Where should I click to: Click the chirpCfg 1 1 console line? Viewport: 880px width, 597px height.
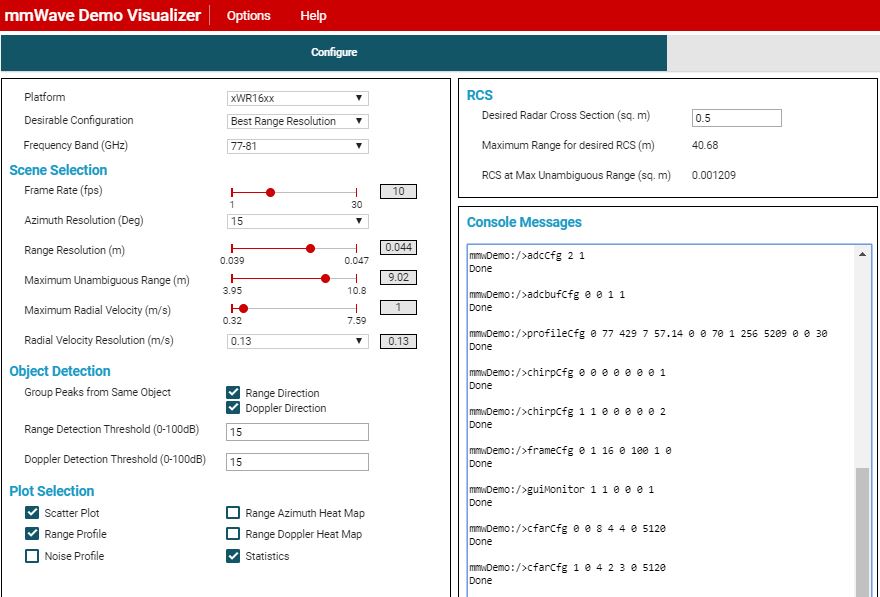click(567, 411)
